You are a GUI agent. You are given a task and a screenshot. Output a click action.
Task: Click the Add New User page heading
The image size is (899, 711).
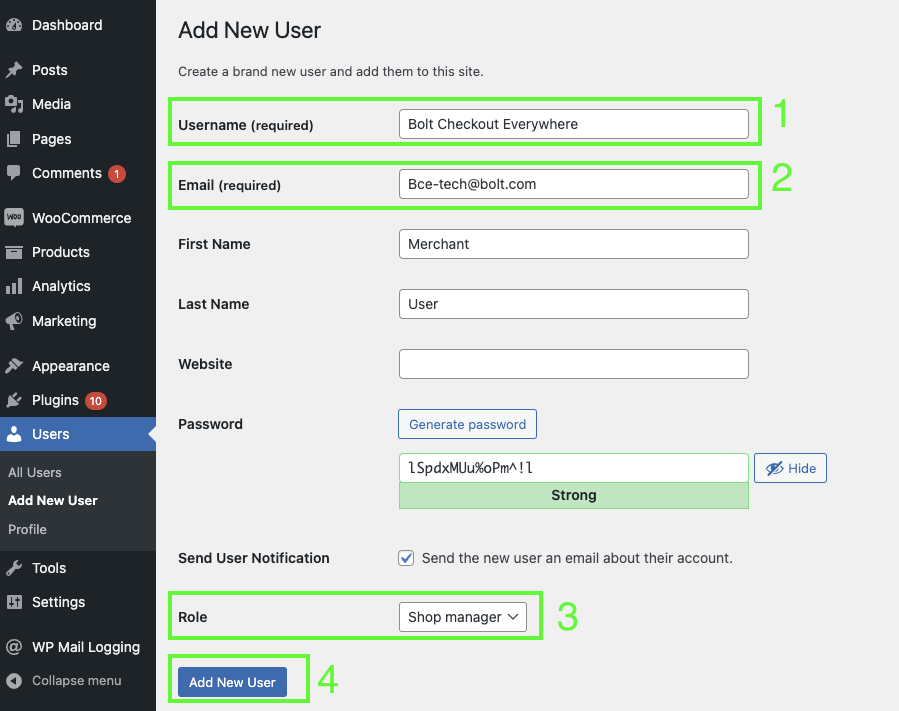coord(249,30)
